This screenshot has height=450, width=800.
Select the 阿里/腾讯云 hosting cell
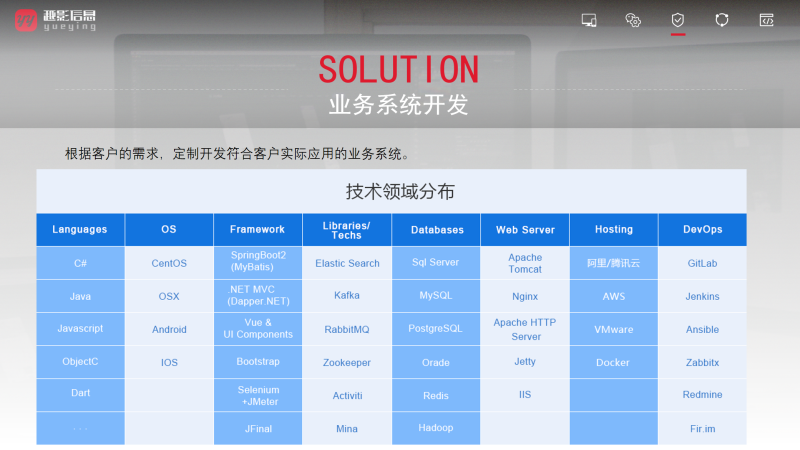tap(614, 263)
